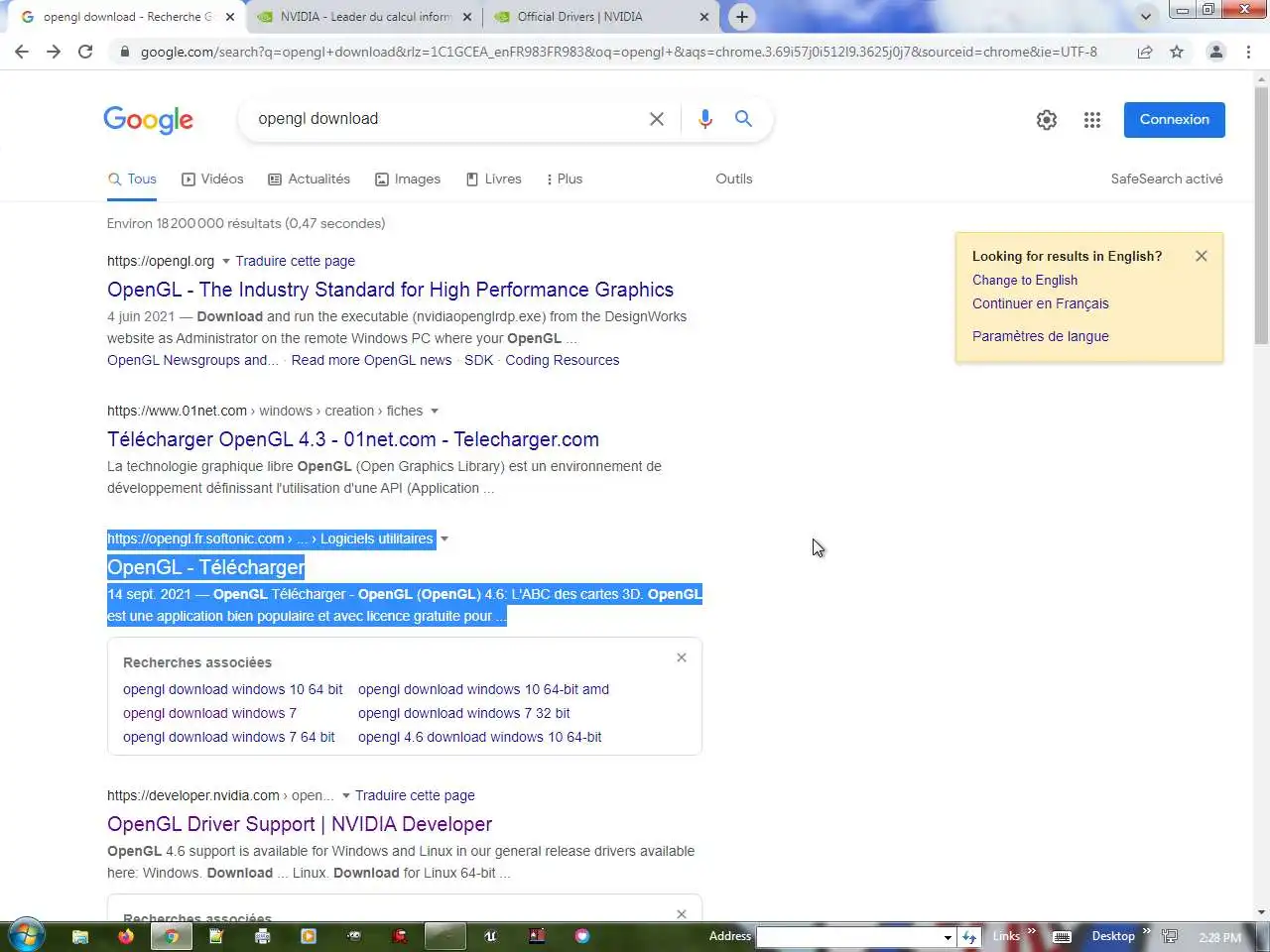
Task: Open Chrome's three-dot menu
Action: point(1248,52)
